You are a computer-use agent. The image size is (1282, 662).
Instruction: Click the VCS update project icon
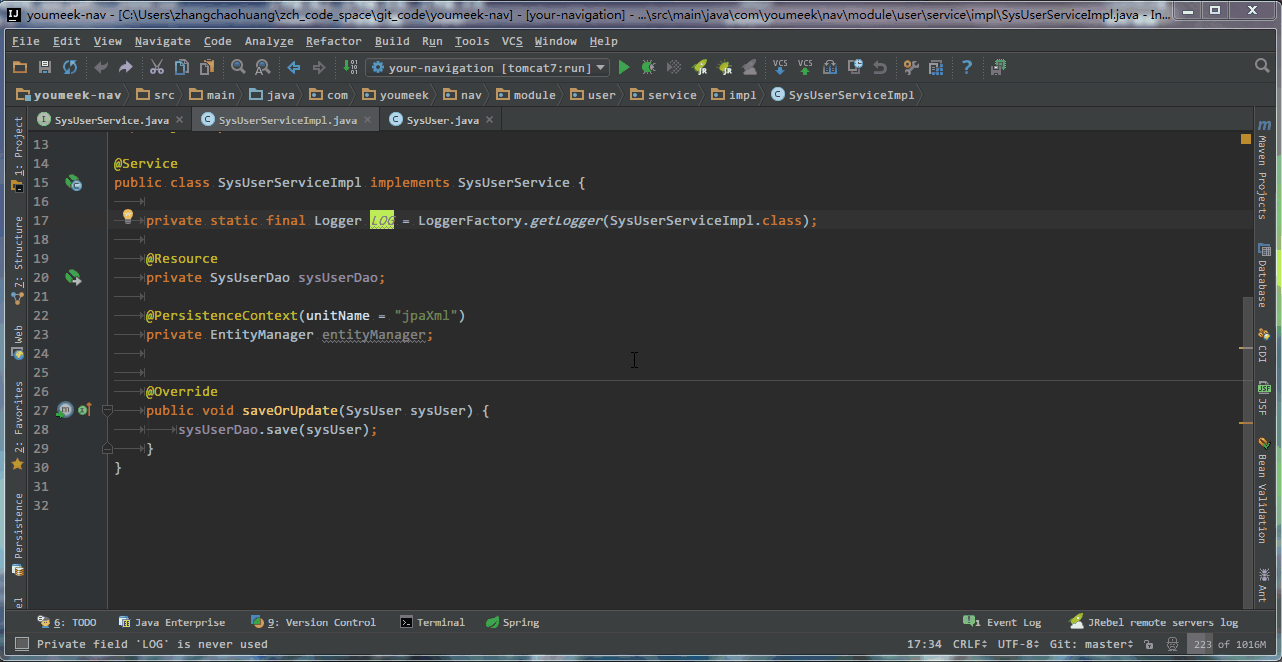point(780,67)
